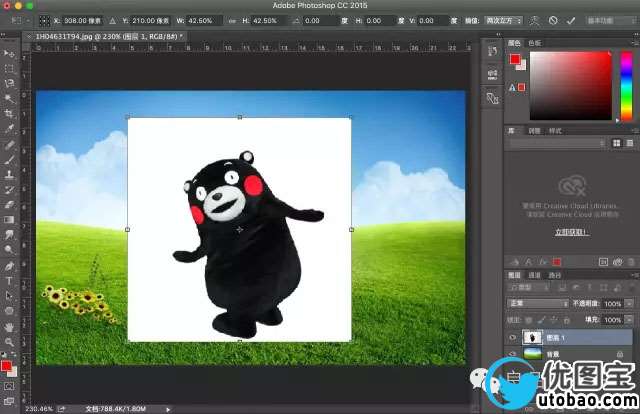
Task: Open the Libraries library selector dropdown
Action: click(556, 143)
